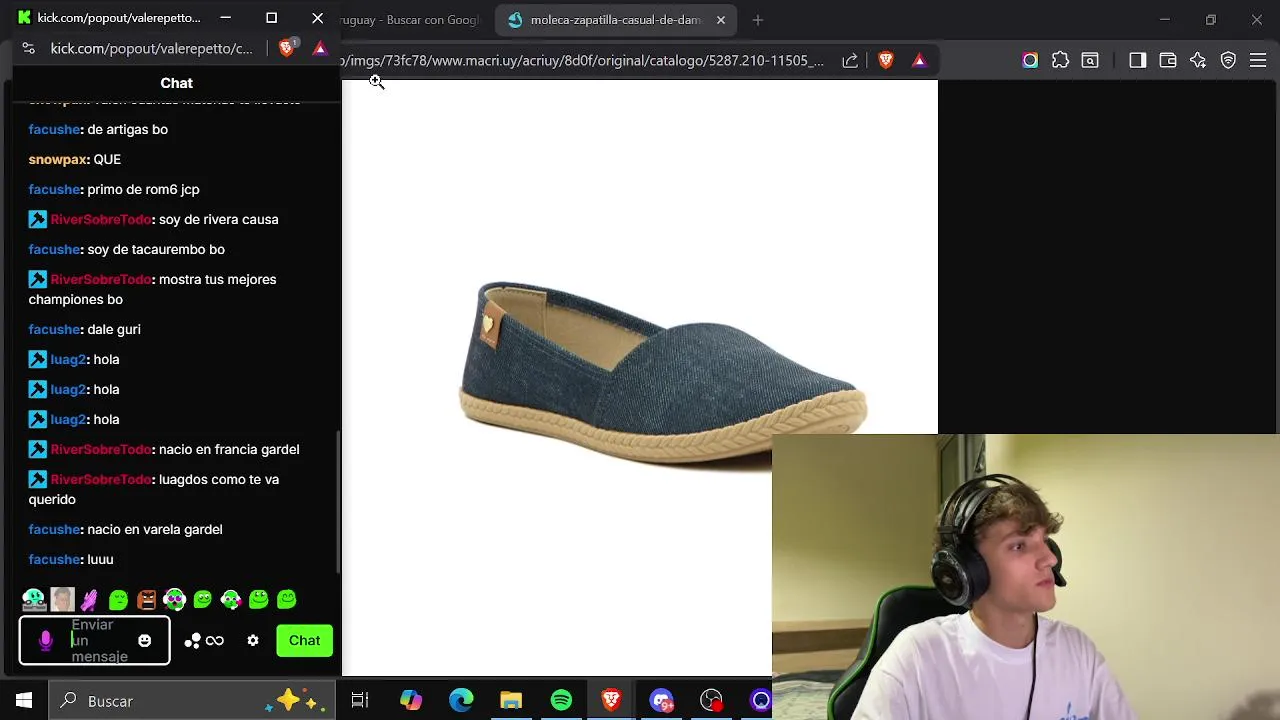Toggle the browser sidebar panel
This screenshot has width=1280, height=720.
pyautogui.click(x=1137, y=61)
